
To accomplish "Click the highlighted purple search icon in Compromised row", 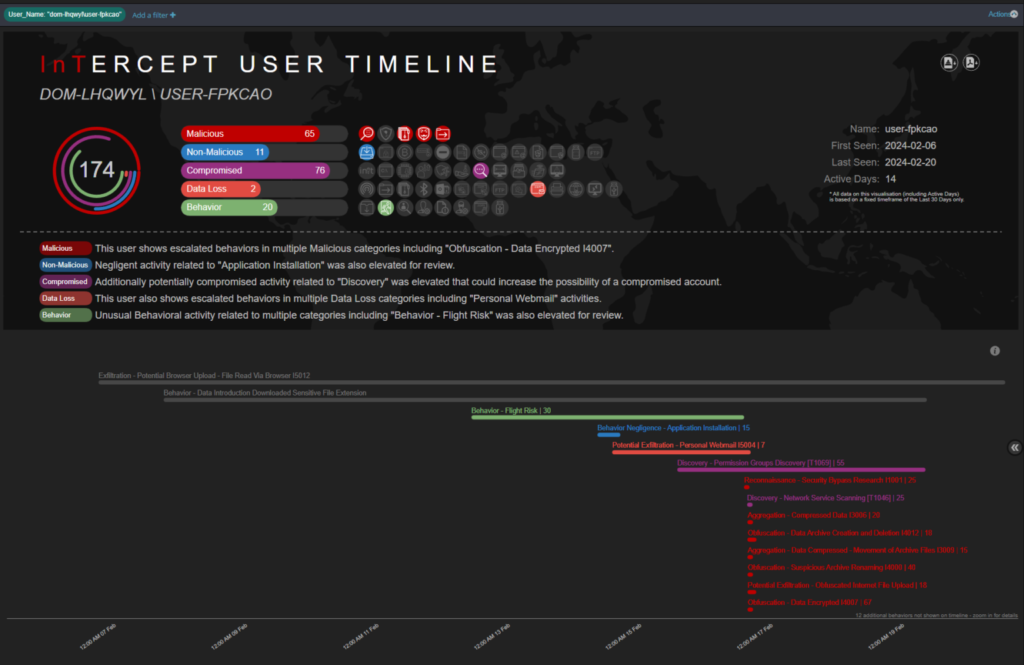I will pos(481,171).
